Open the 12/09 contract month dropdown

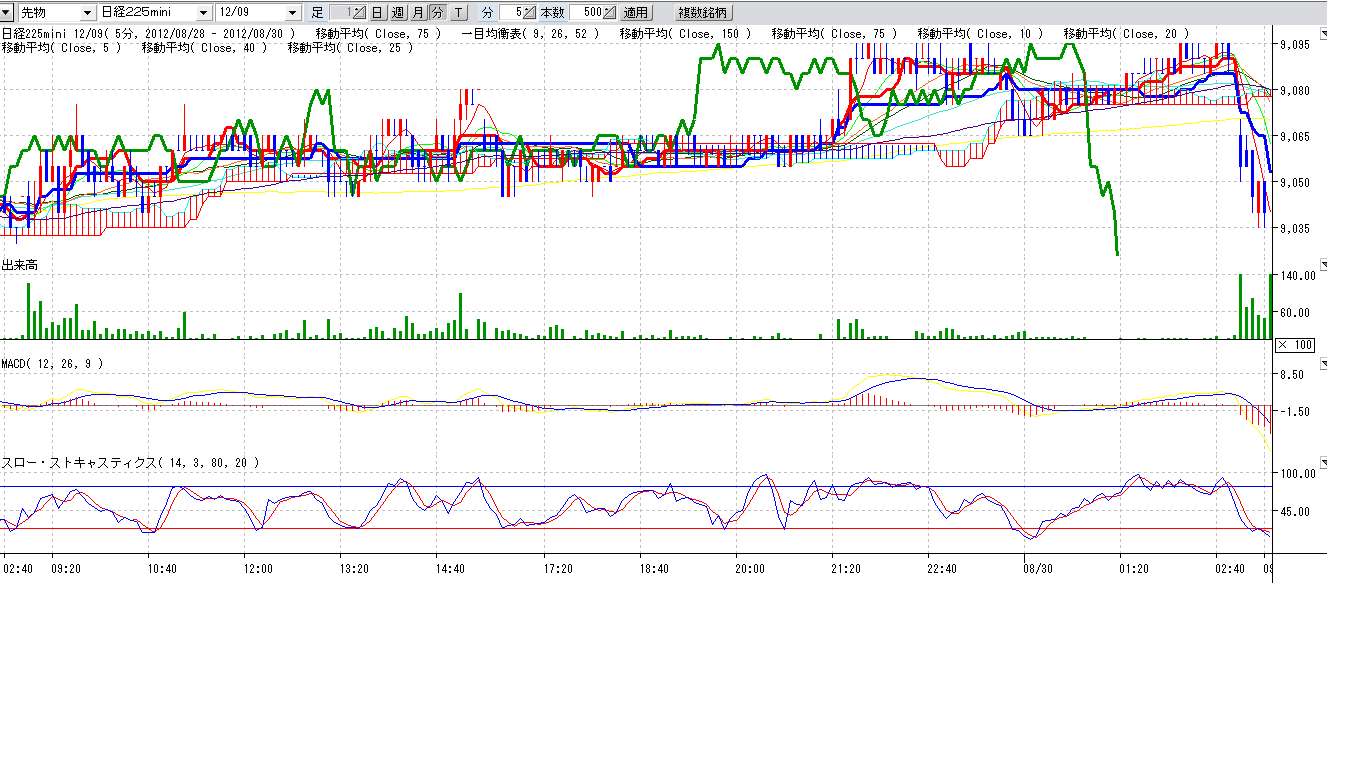click(292, 13)
